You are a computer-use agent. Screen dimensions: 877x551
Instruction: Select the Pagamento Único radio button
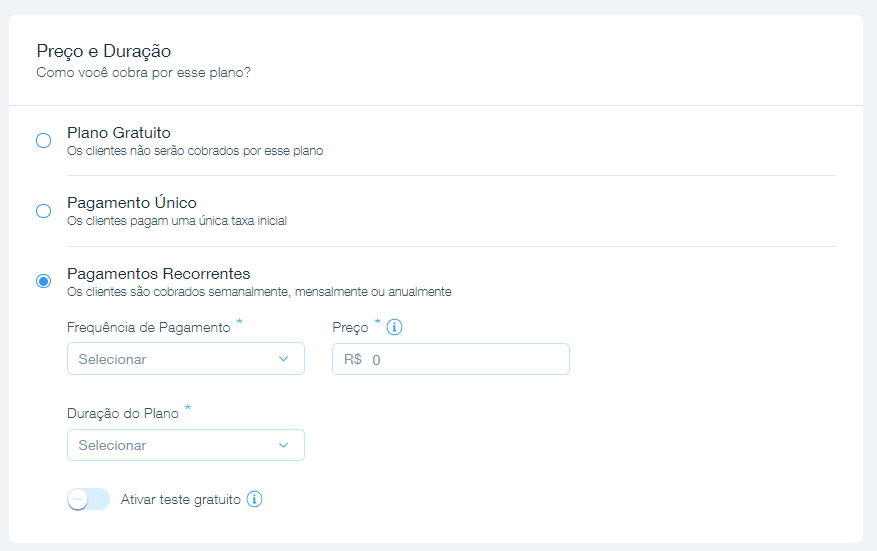pyautogui.click(x=44, y=211)
